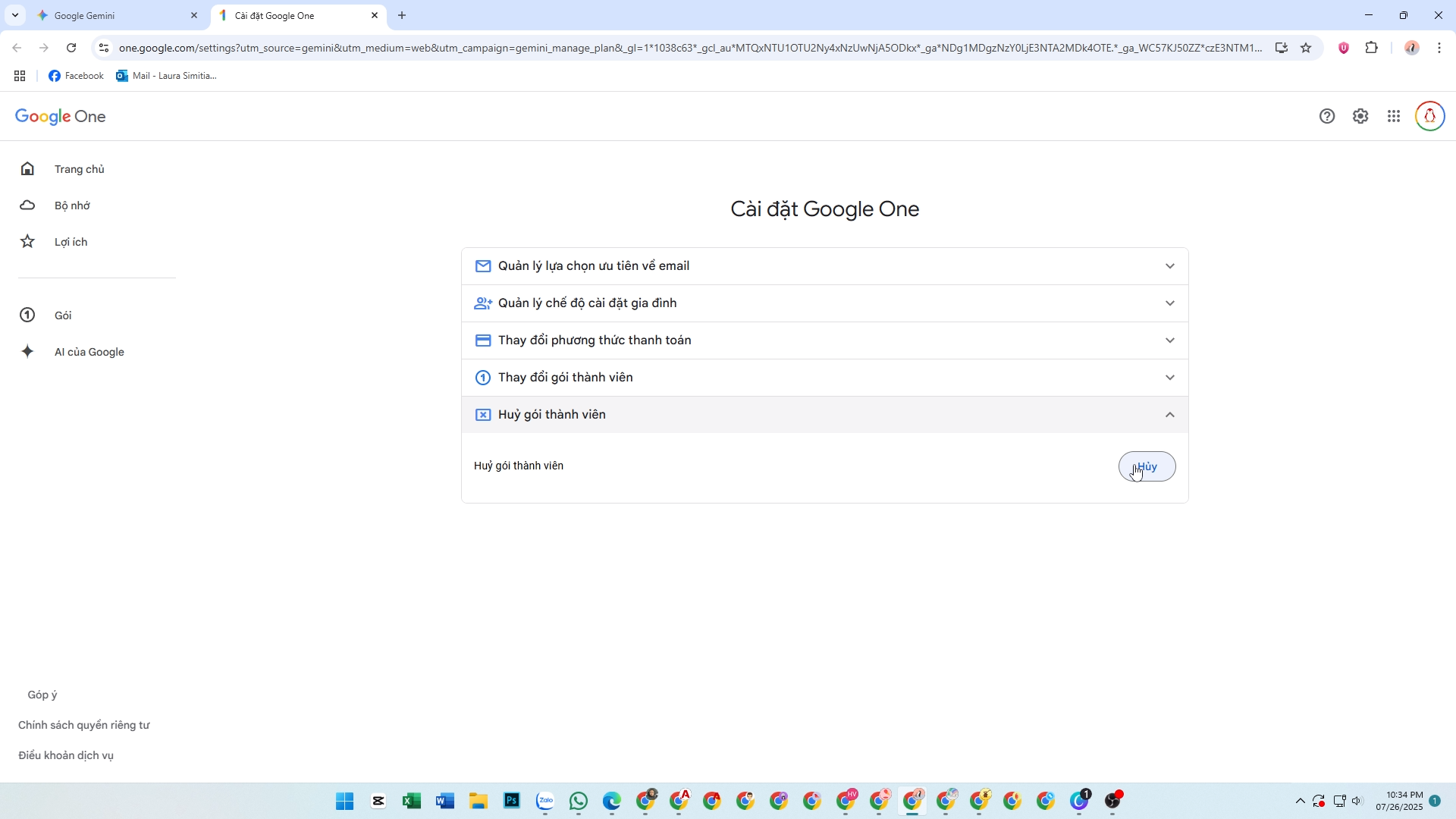1456x819 pixels.
Task: Open Chính sách quyền riêng tư link
Action: tap(83, 725)
